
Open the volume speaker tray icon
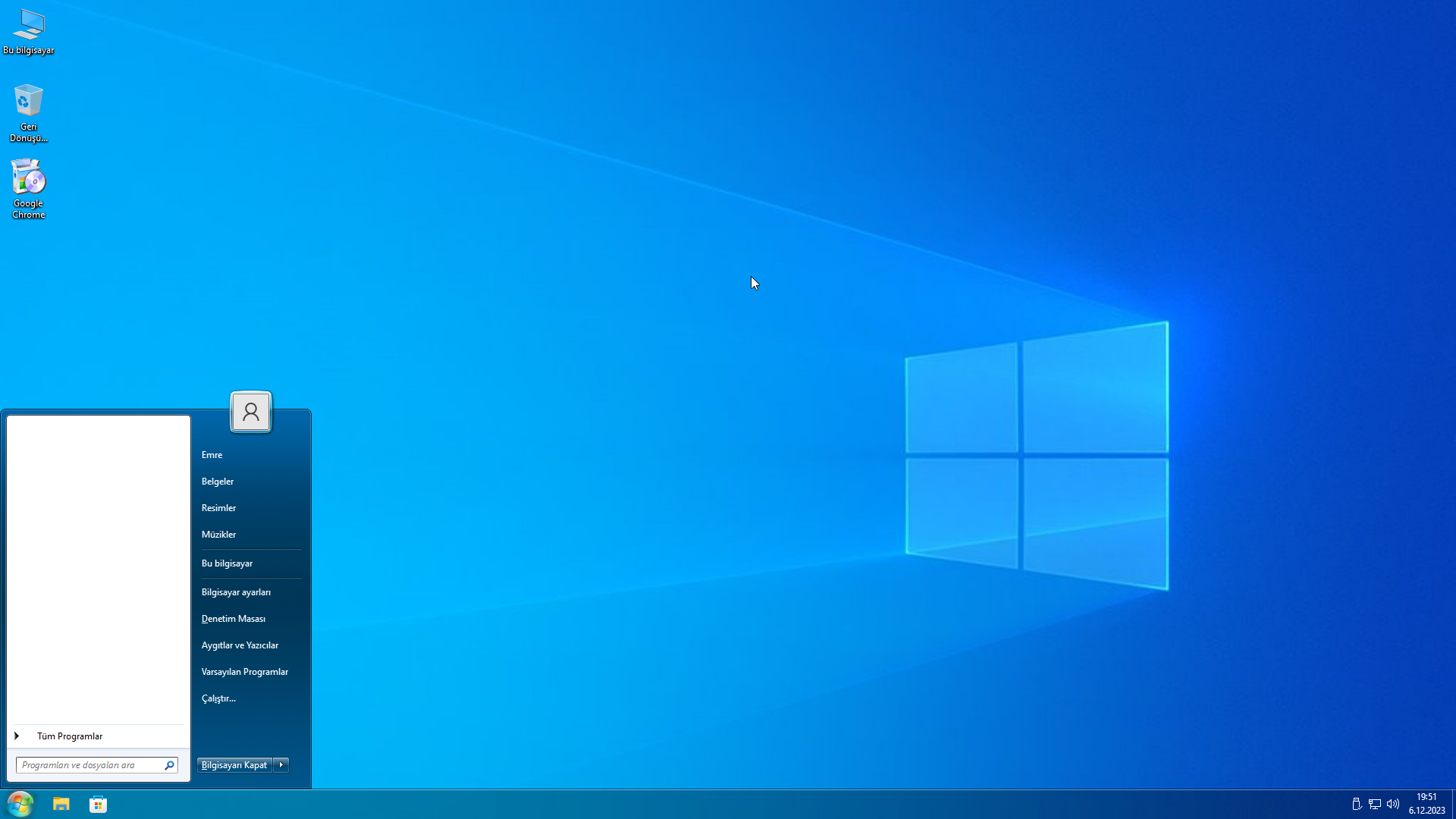coord(1393,804)
